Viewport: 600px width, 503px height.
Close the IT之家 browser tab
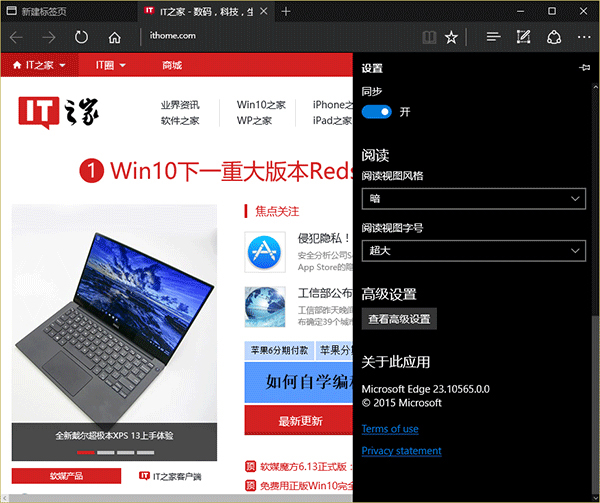click(264, 11)
